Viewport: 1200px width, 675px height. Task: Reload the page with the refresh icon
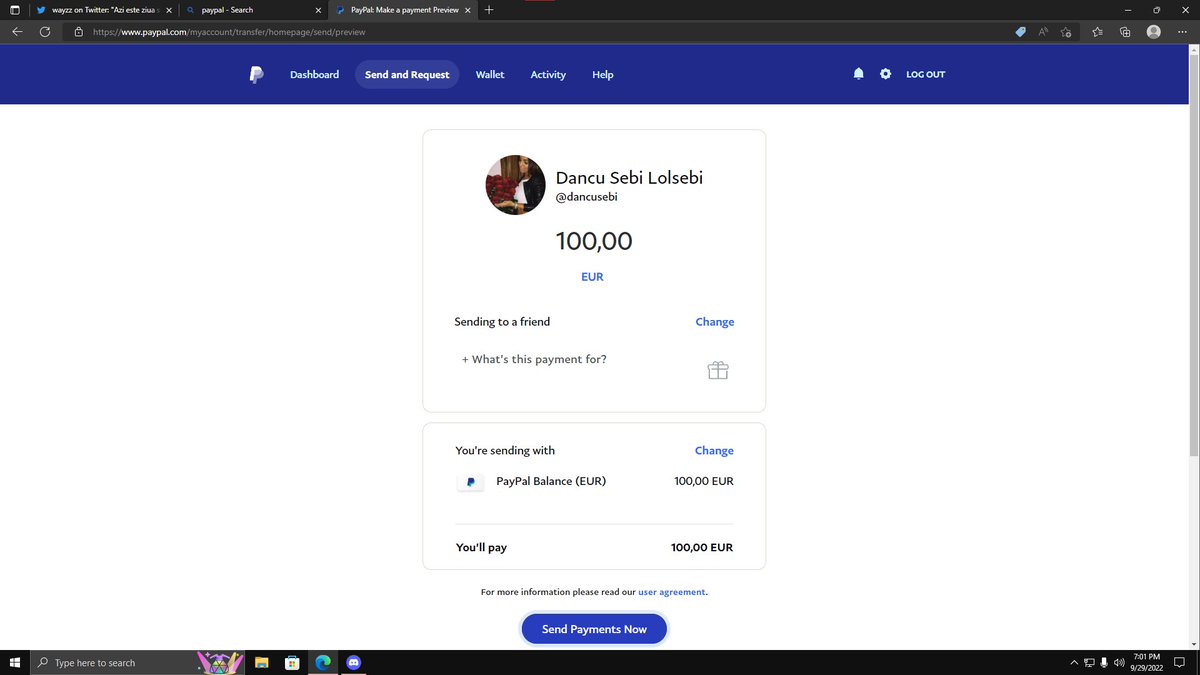pyautogui.click(x=45, y=32)
